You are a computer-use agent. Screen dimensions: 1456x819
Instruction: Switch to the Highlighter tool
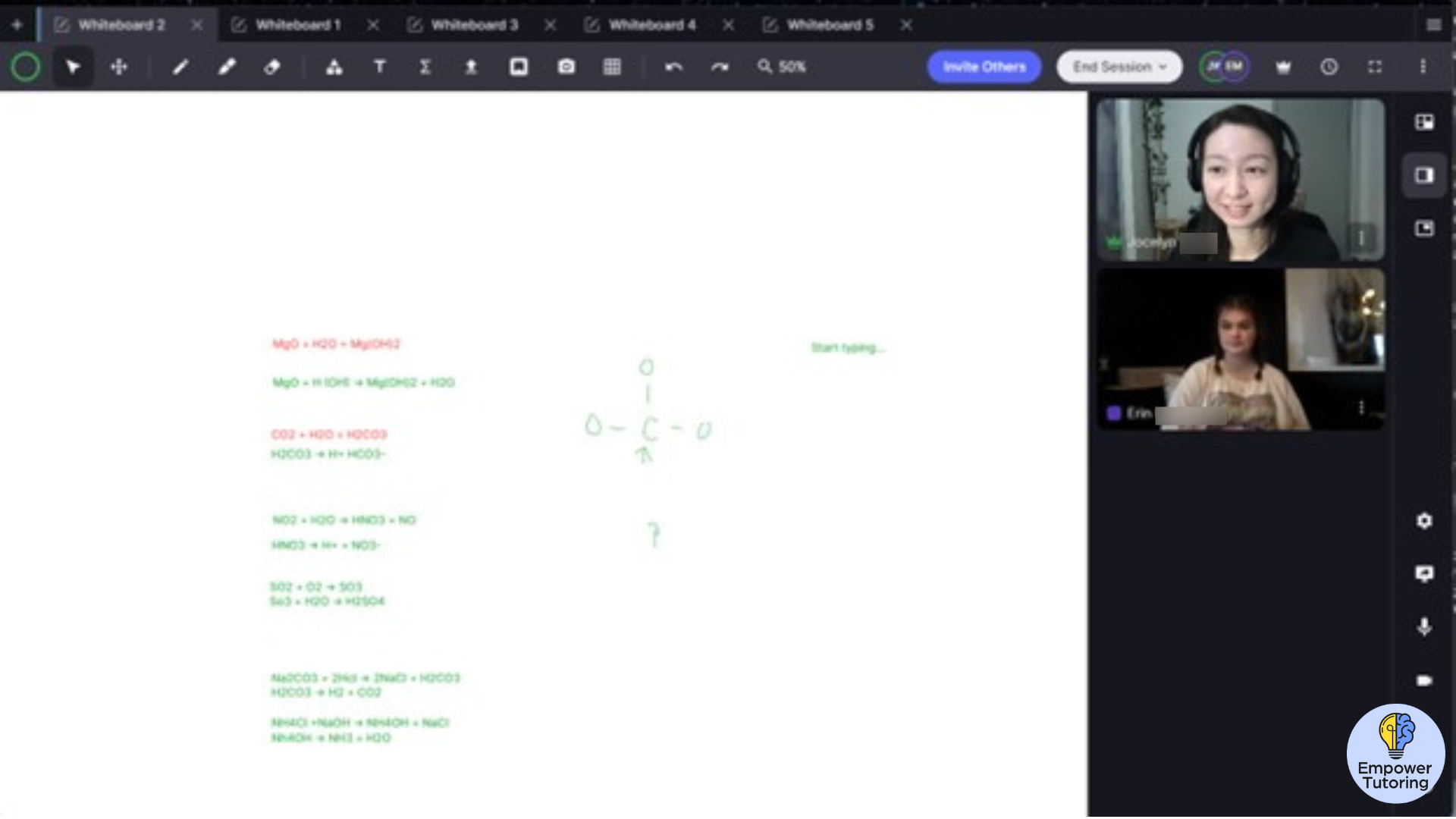click(227, 67)
